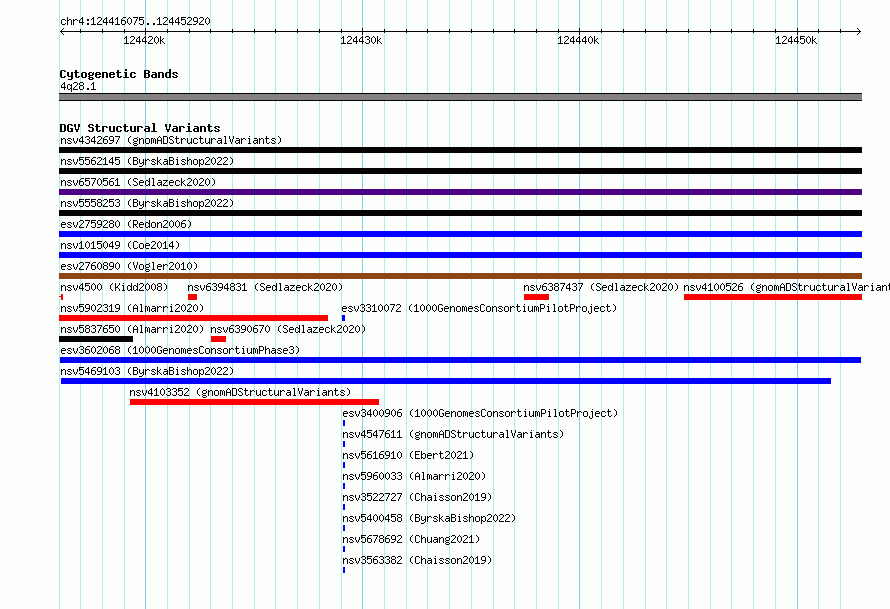The image size is (890, 609).
Task: Select the short black bar of nsv5837650
Action: point(96,339)
